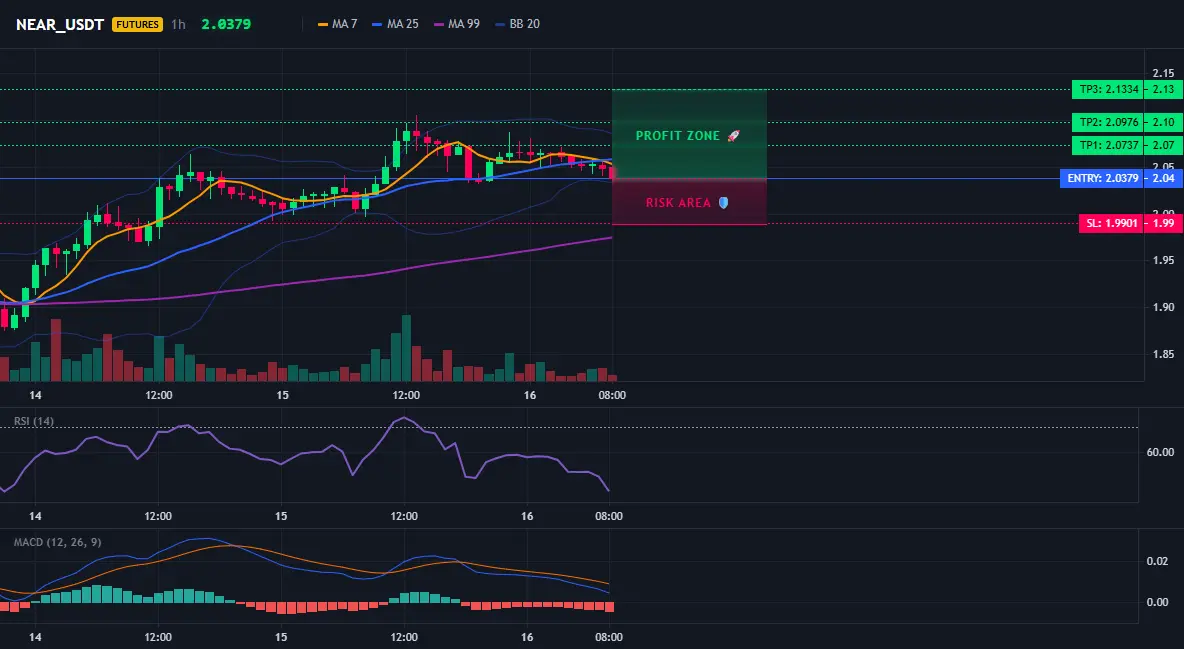
Task: Click the shield icon in Risk Area
Action: 723,202
